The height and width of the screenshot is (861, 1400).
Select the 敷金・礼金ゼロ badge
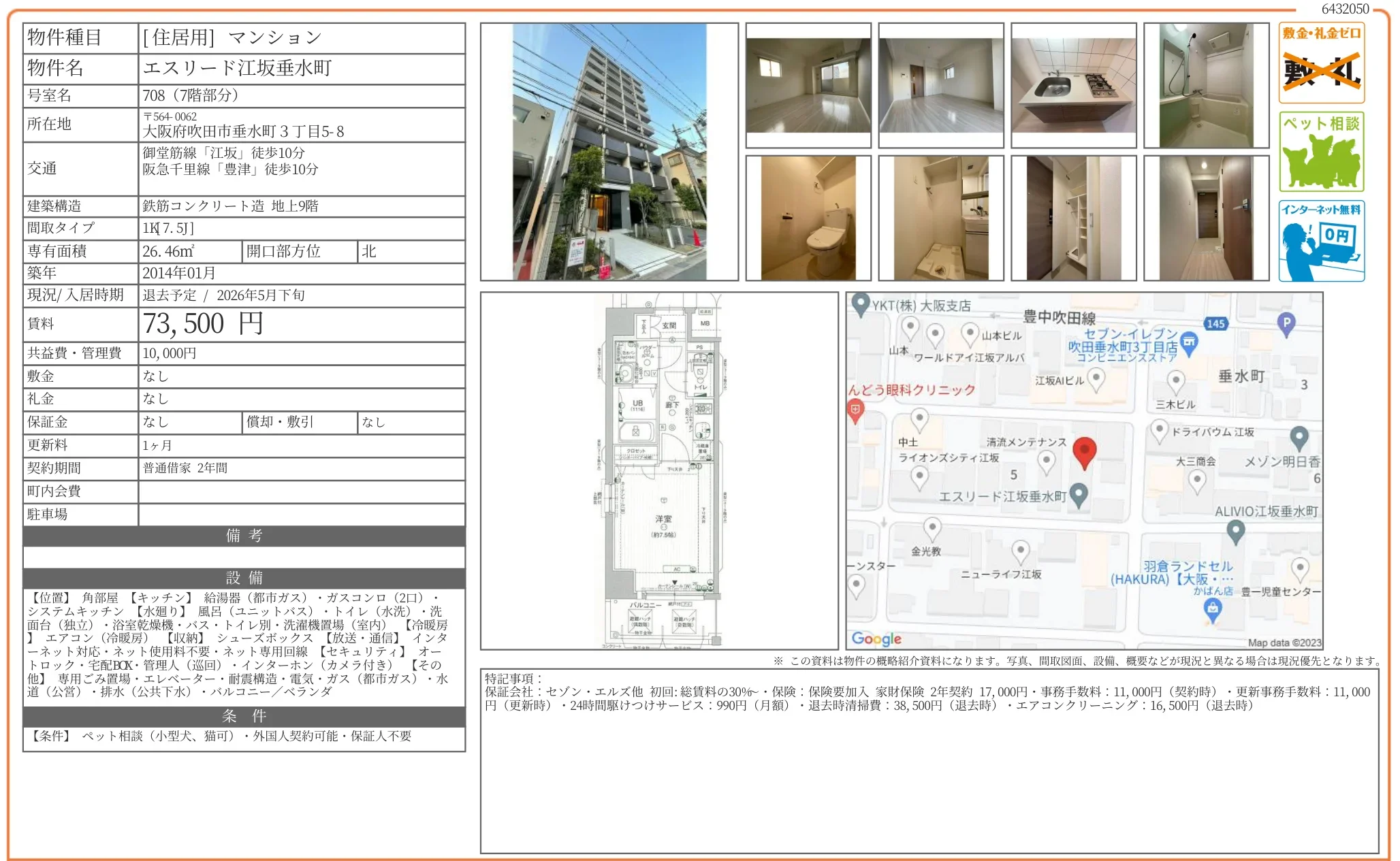[1321, 61]
